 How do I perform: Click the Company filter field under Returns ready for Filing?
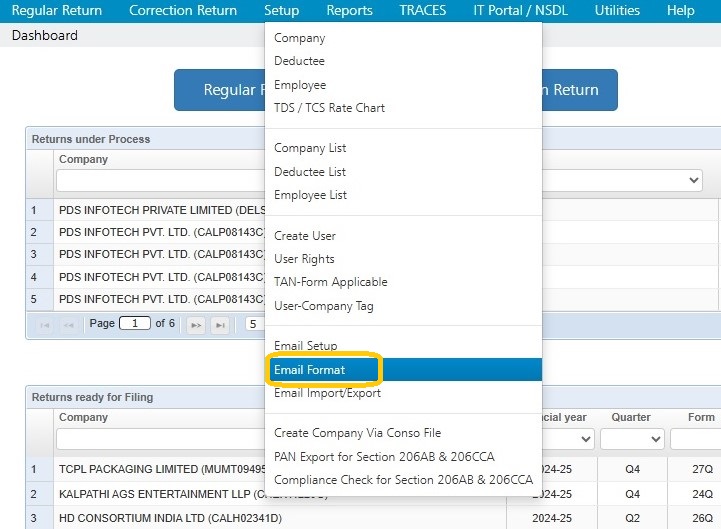[x=160, y=439]
